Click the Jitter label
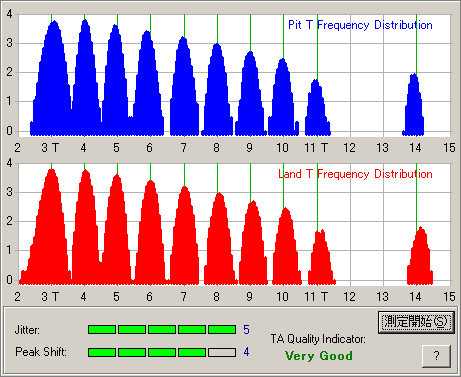461x377 pixels. click(27, 330)
